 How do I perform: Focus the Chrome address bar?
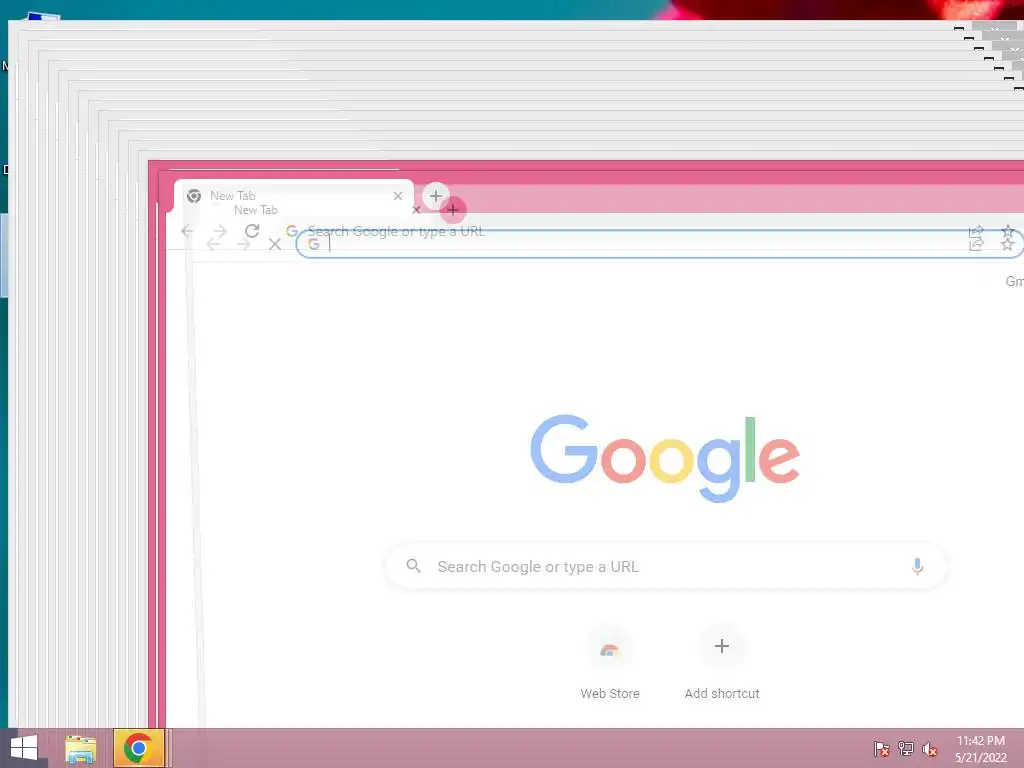(x=660, y=244)
